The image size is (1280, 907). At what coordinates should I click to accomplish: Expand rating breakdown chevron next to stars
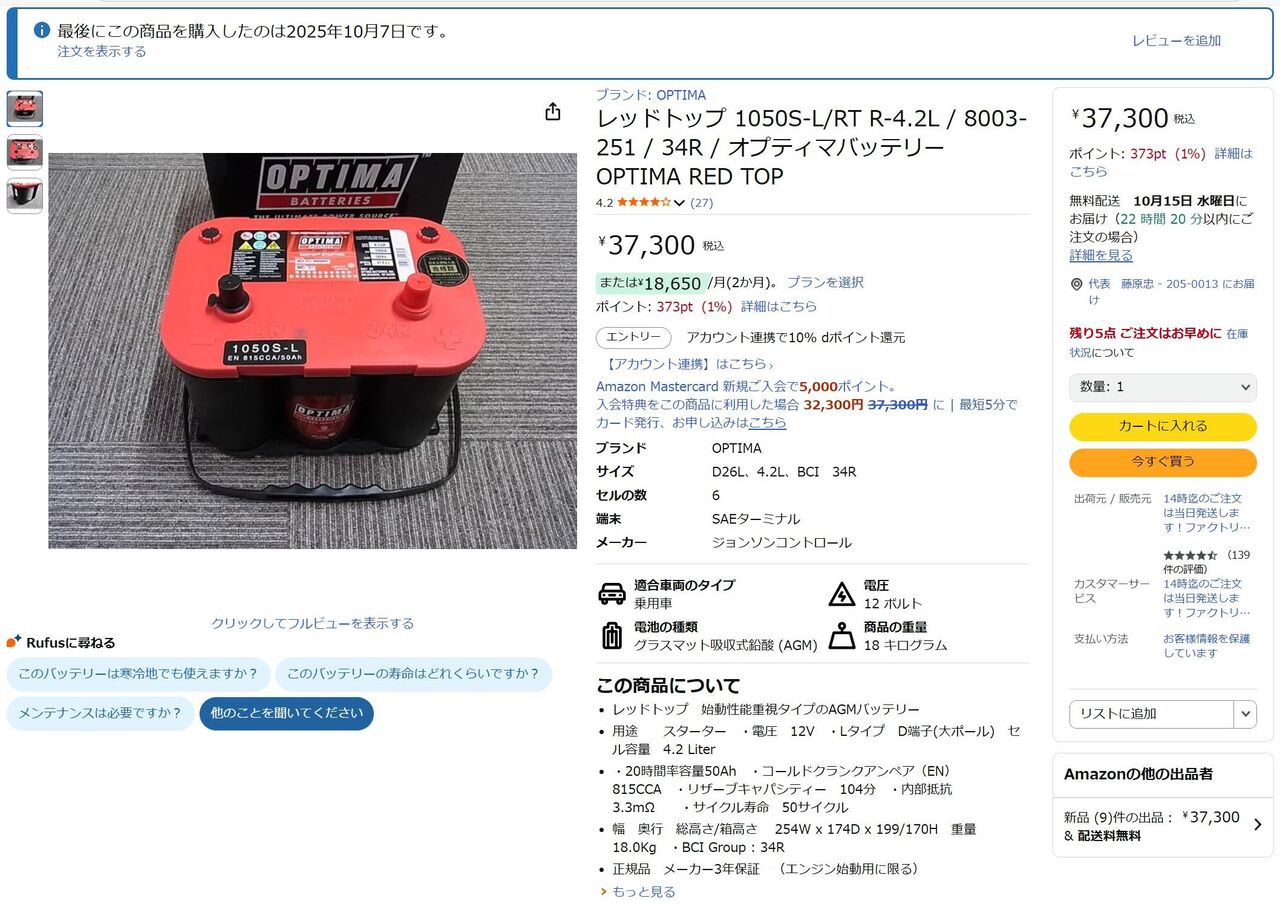680,203
